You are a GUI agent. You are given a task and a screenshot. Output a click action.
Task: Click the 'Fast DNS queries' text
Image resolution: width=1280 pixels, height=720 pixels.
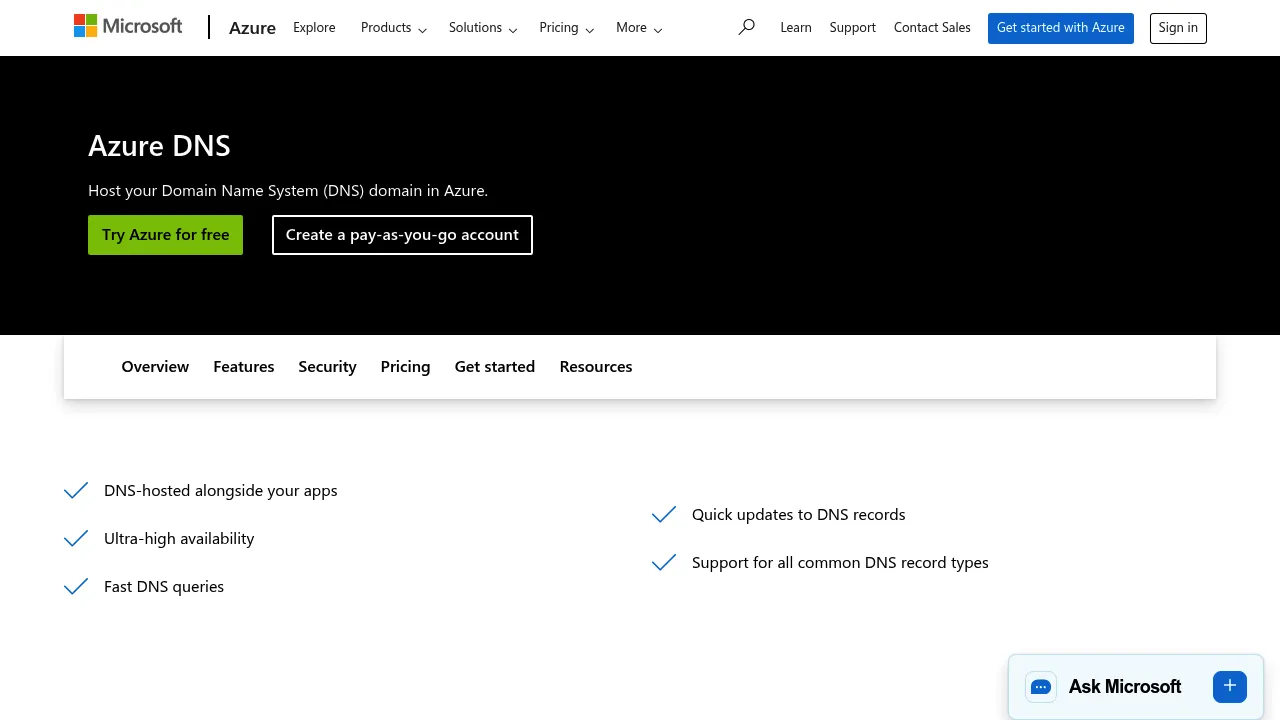tap(164, 586)
